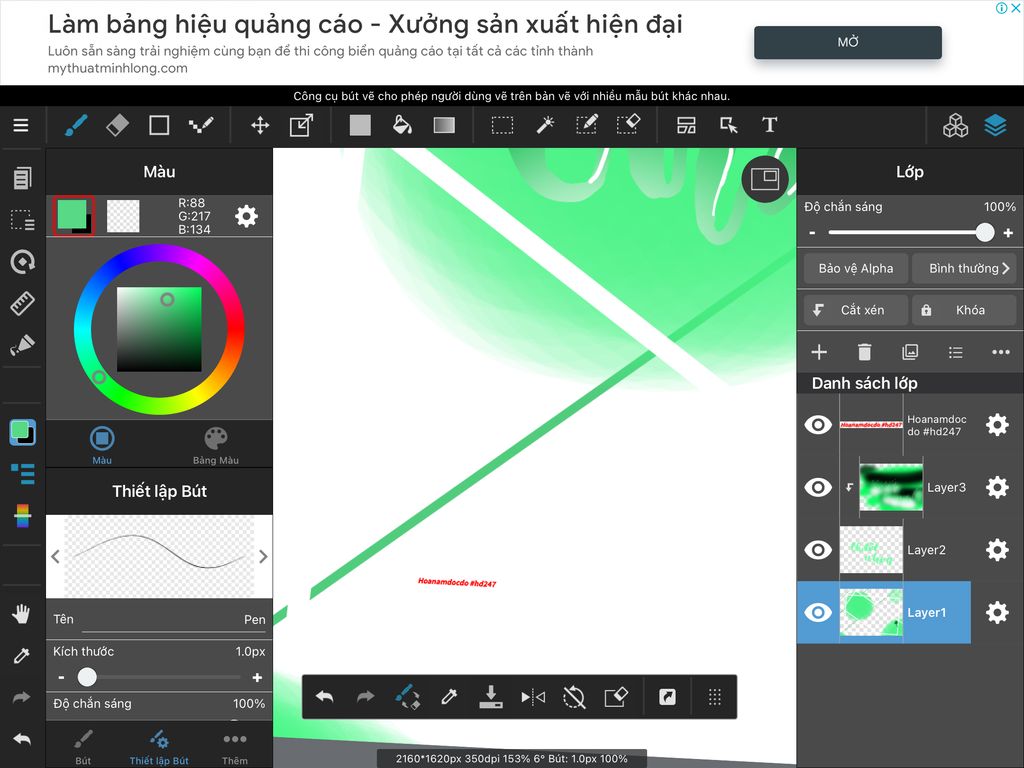Select the Text tool
This screenshot has height=768, width=1024.
[769, 125]
